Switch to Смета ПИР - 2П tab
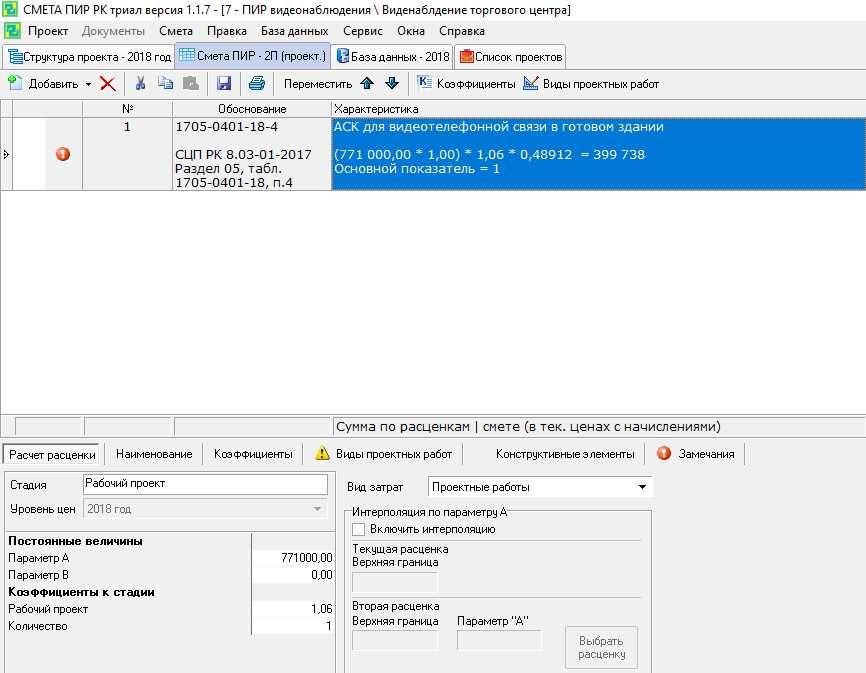Viewport: 866px width, 673px height. pos(252,56)
